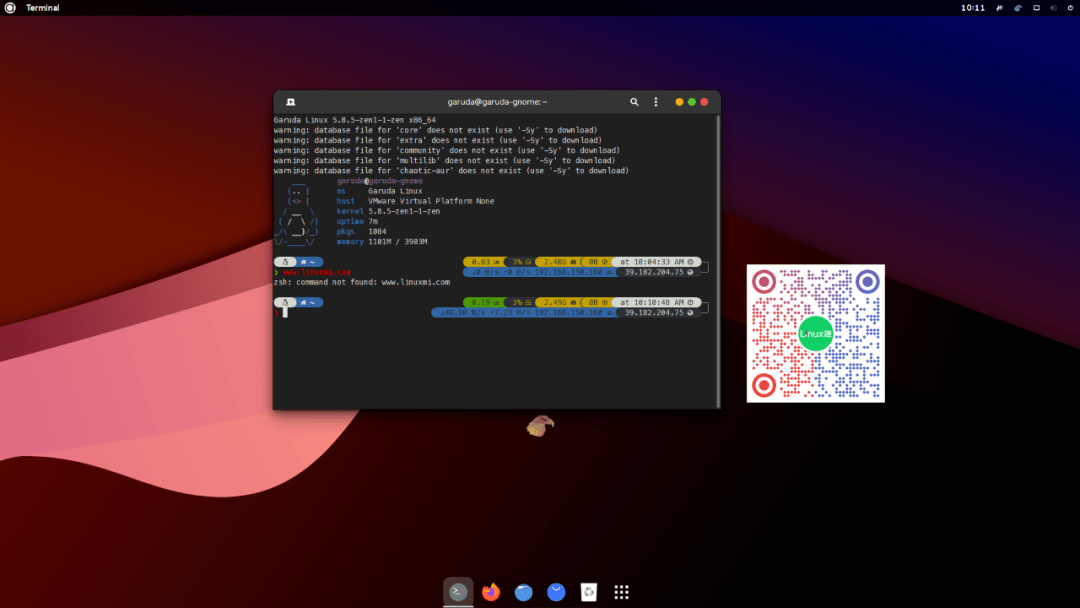
Task: Click the ASCII penguin logo in terminal
Action: 298,213
